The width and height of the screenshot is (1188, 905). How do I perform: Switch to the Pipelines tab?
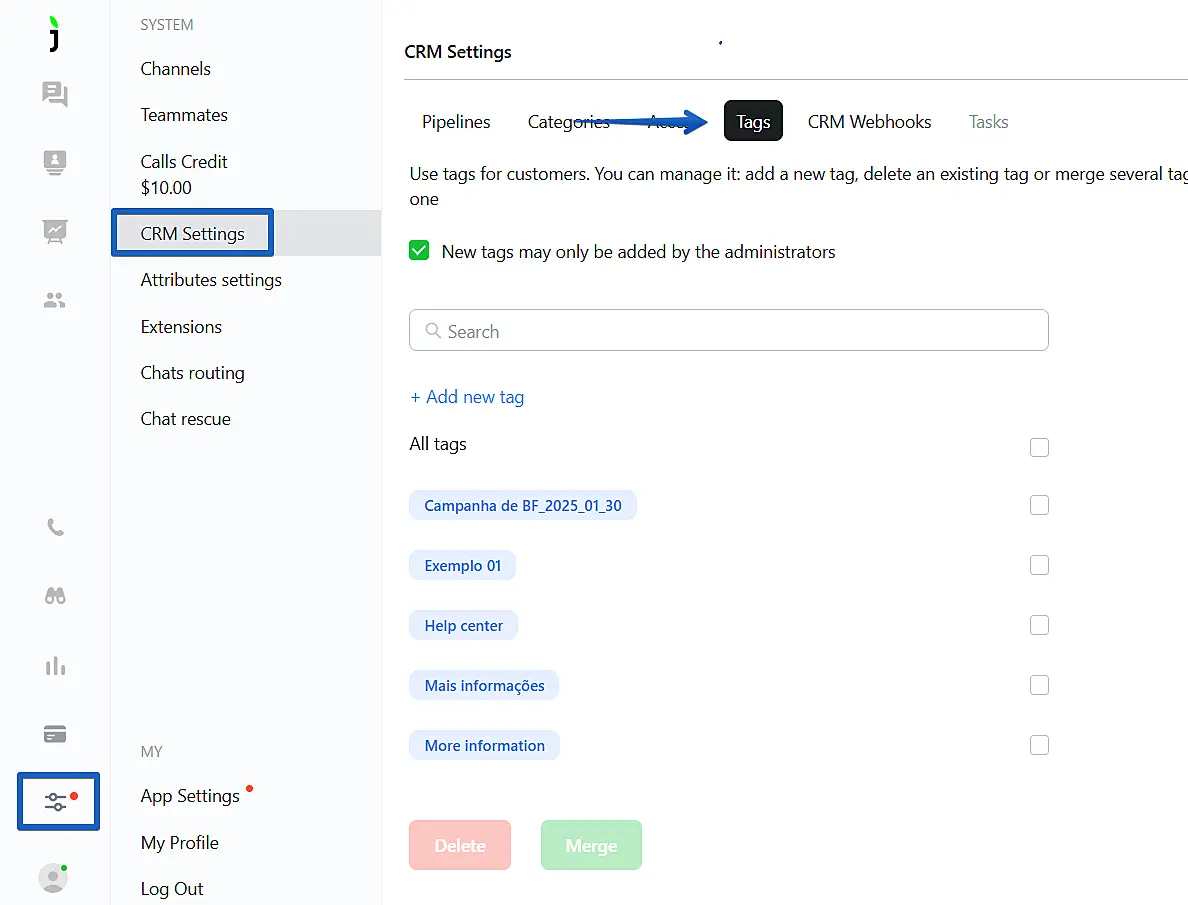coord(456,122)
